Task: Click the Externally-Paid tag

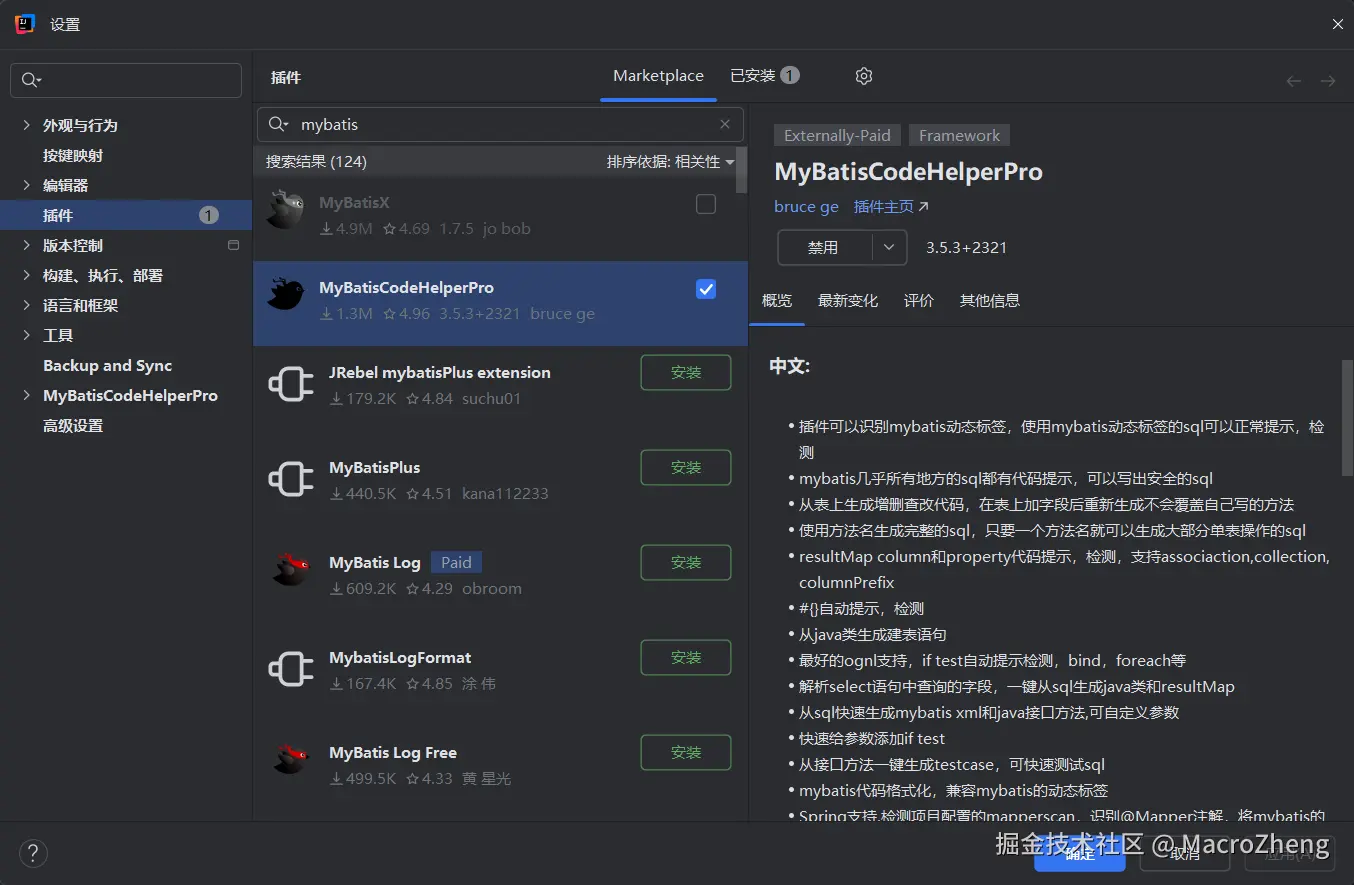Action: [x=837, y=135]
